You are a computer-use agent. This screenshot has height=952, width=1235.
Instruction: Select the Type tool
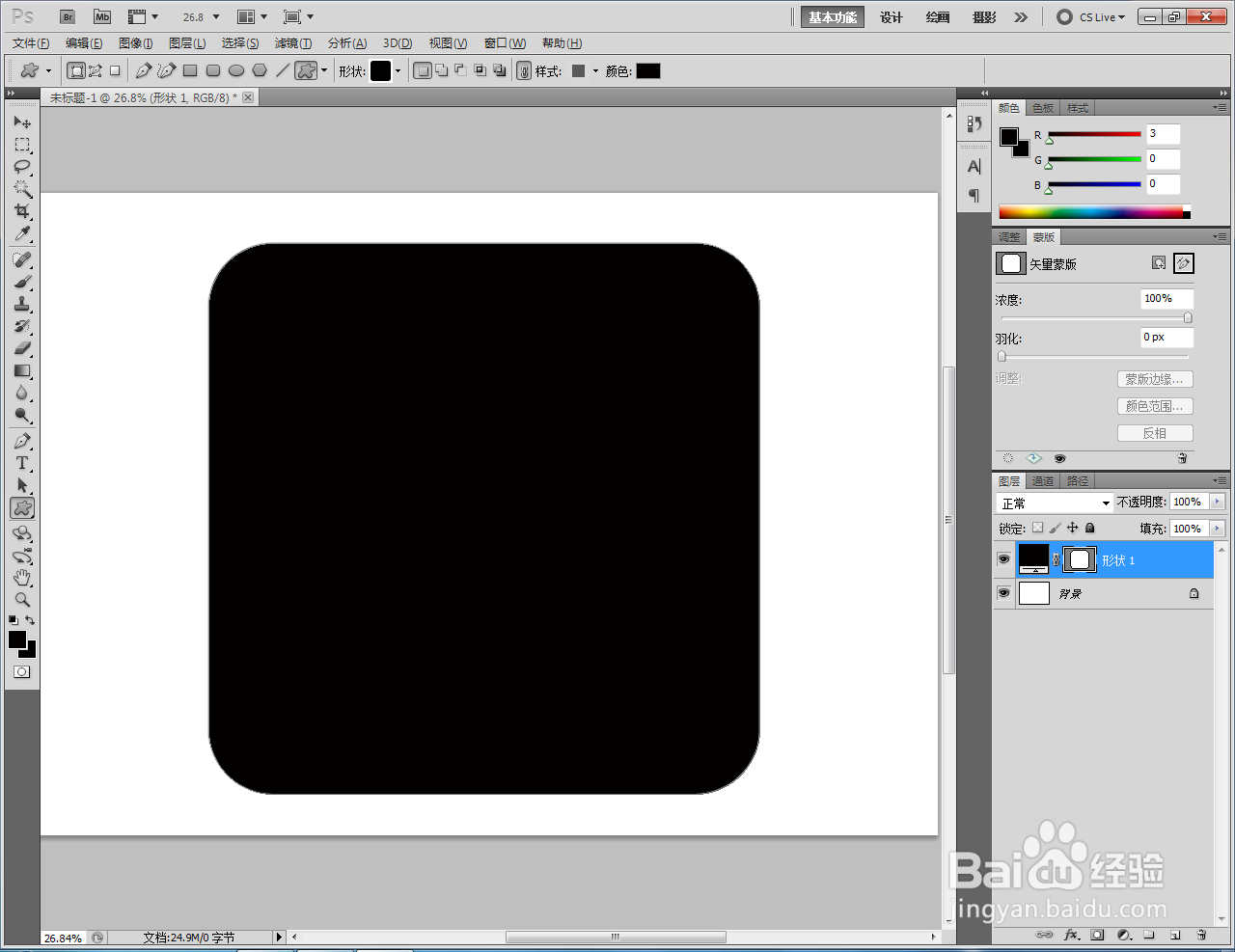pos(22,463)
